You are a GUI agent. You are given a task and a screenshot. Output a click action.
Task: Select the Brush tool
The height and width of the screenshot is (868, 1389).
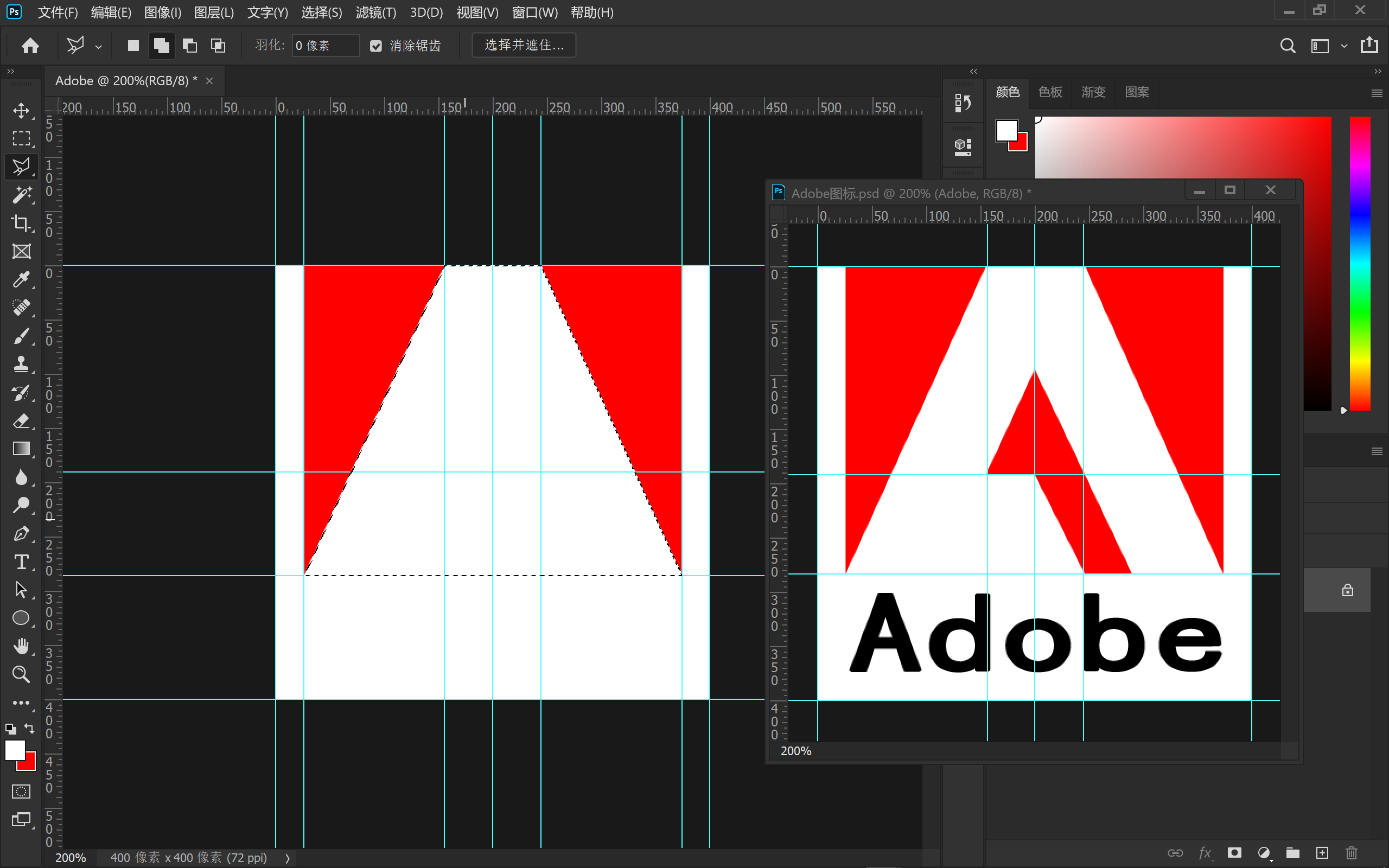click(21, 336)
